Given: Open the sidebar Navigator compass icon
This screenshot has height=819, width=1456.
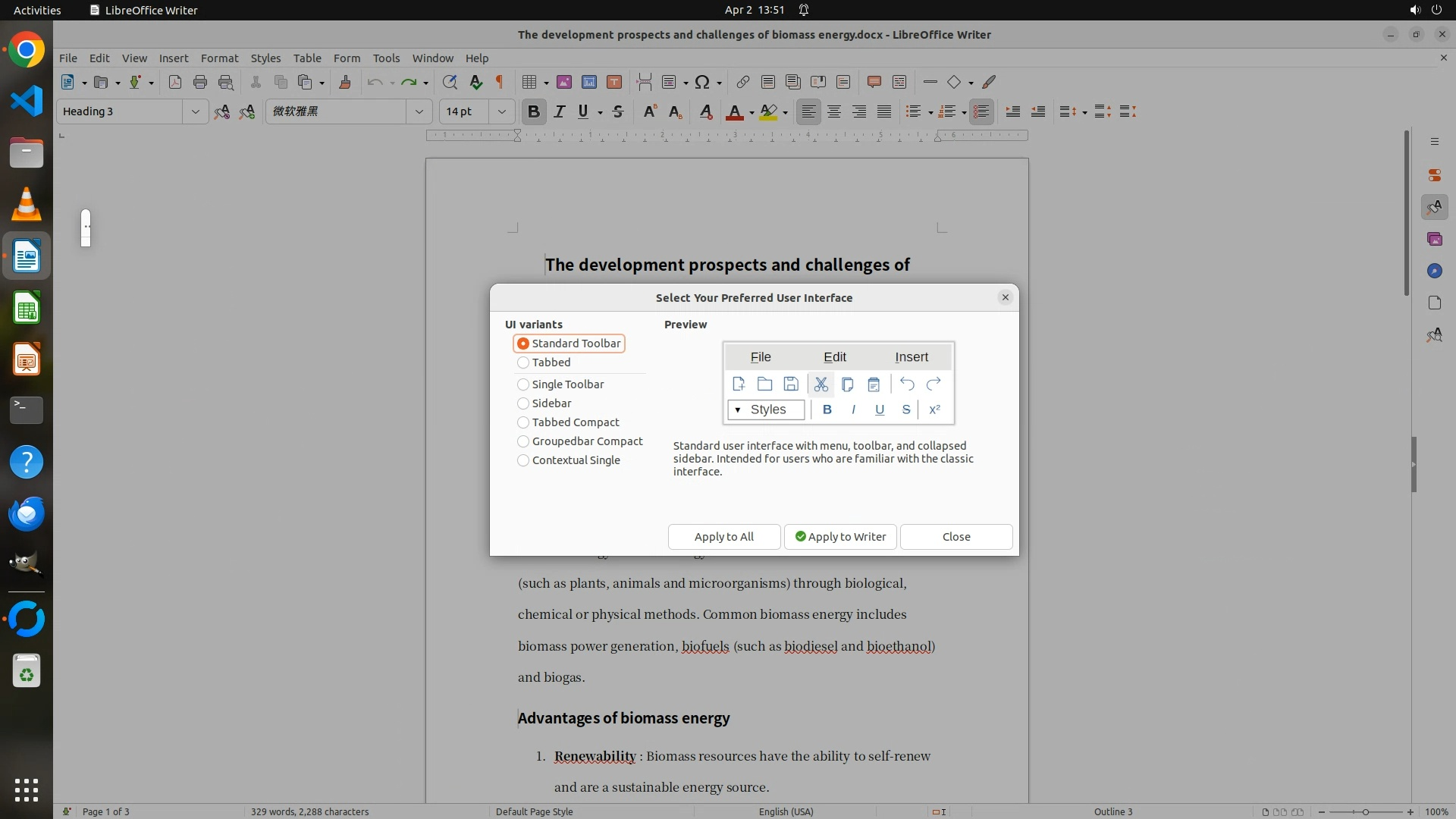Looking at the screenshot, I should coord(1434,271).
